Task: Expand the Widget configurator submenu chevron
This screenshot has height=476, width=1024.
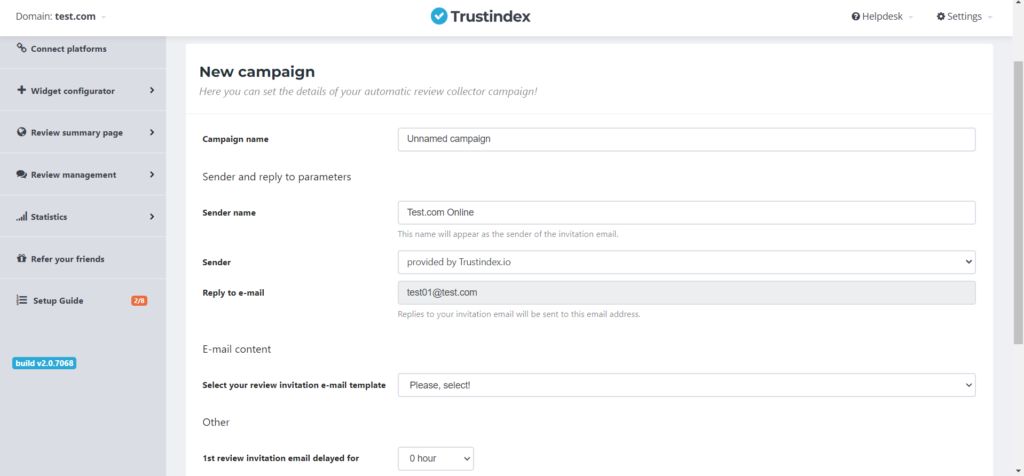Action: tap(152, 91)
